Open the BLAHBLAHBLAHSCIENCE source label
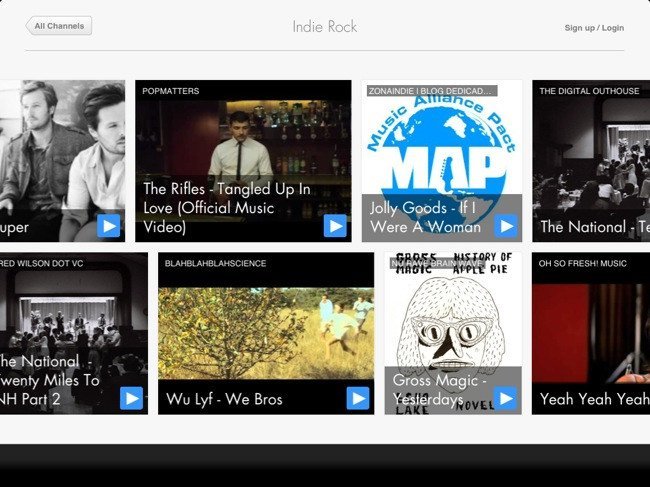 (x=215, y=264)
